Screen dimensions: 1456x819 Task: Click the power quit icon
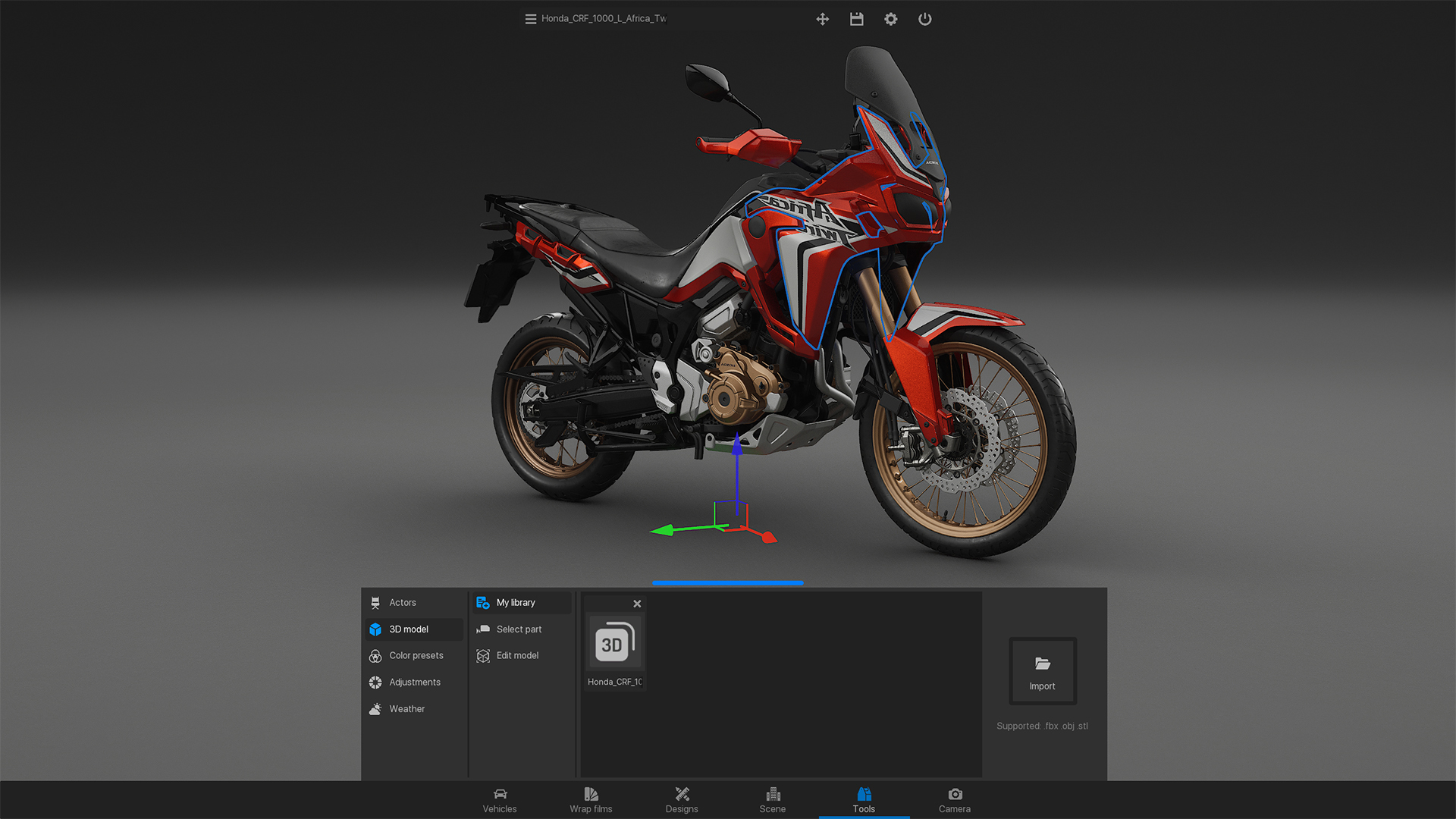point(925,19)
